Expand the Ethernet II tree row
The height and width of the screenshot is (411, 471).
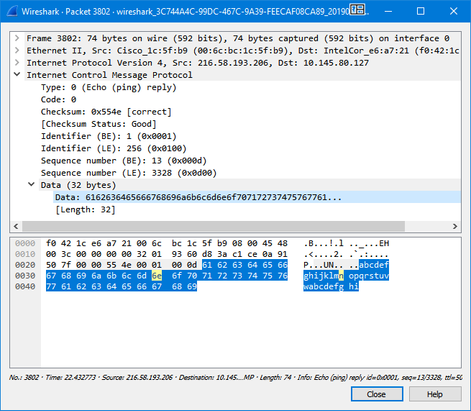17,50
